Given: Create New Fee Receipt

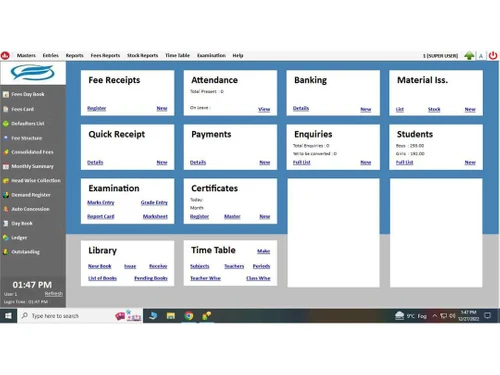Looking at the screenshot, I should click(162, 108).
